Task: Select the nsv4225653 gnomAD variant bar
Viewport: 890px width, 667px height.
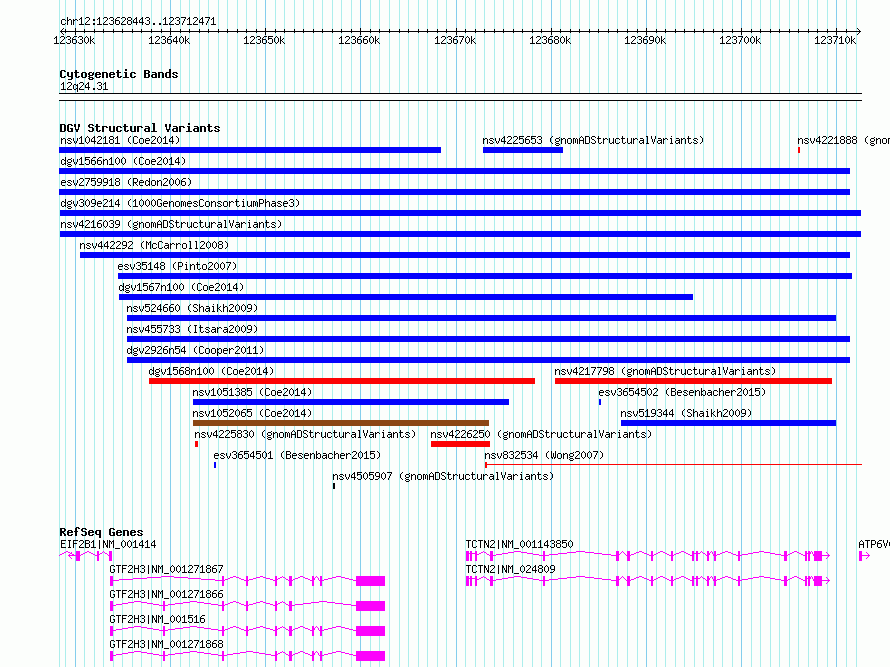Action: tap(523, 150)
